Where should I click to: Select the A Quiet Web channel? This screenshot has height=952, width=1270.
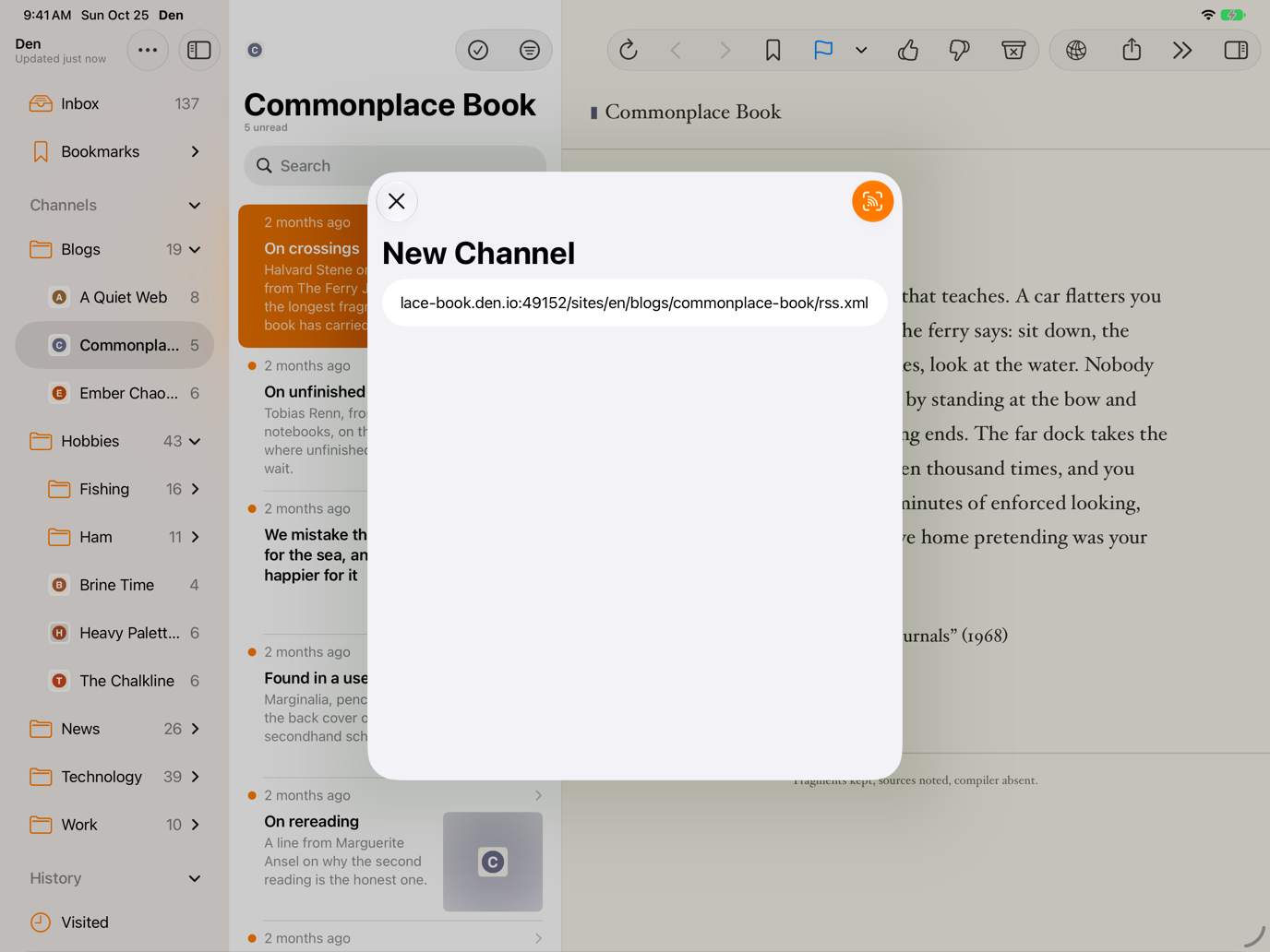point(114,297)
